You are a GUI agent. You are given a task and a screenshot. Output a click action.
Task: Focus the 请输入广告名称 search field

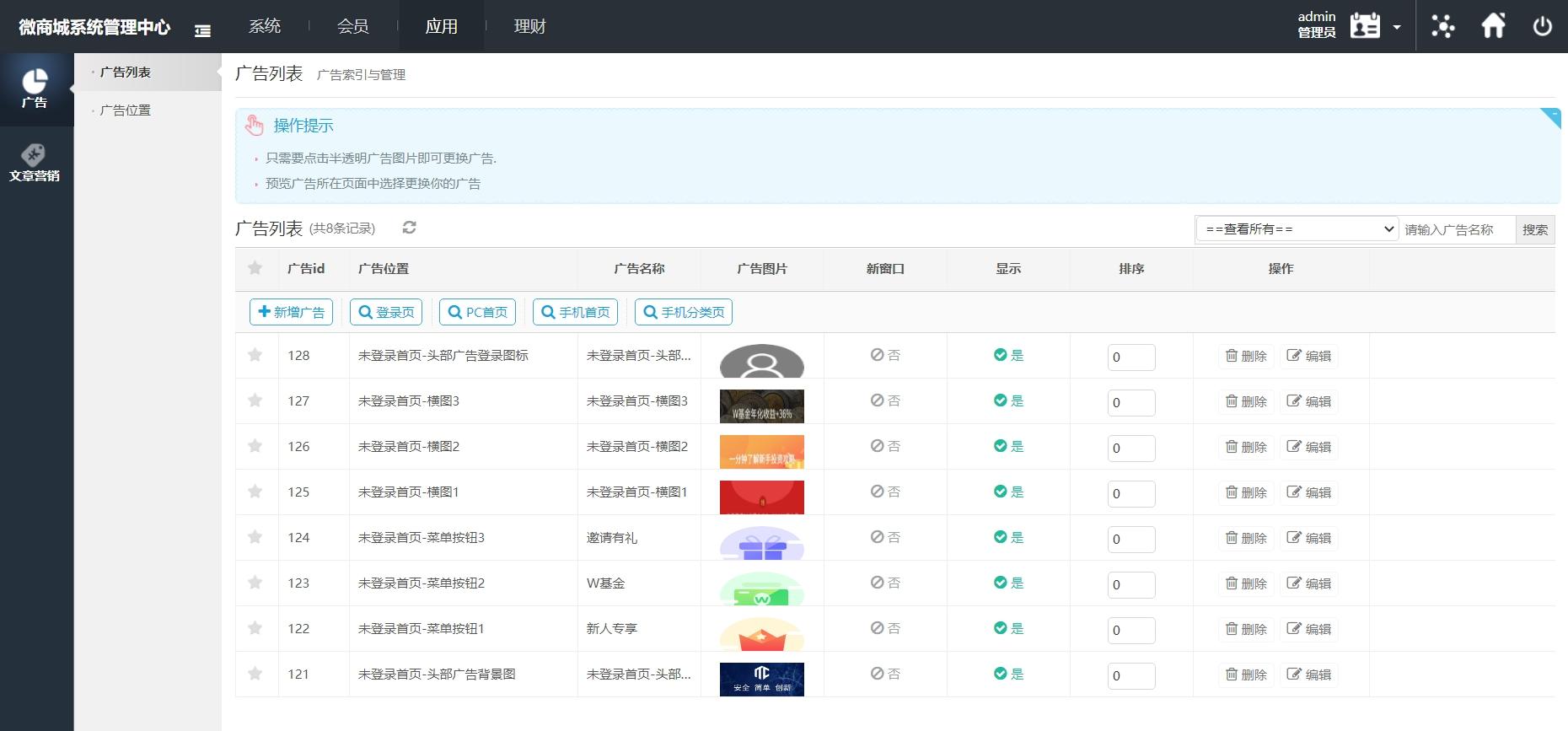coord(1457,229)
